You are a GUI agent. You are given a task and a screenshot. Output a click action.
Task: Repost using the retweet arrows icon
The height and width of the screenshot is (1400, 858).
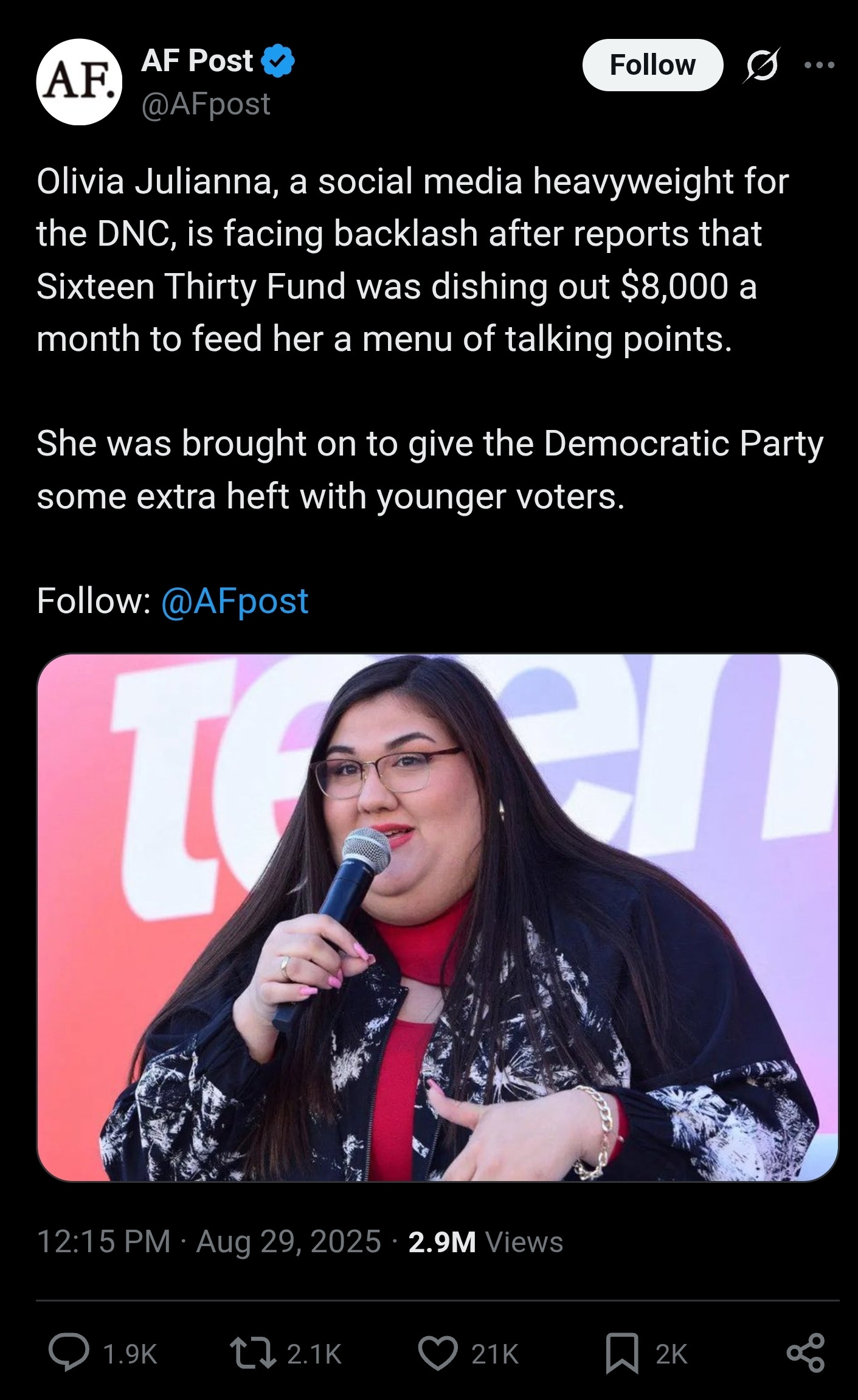pyautogui.click(x=252, y=1353)
